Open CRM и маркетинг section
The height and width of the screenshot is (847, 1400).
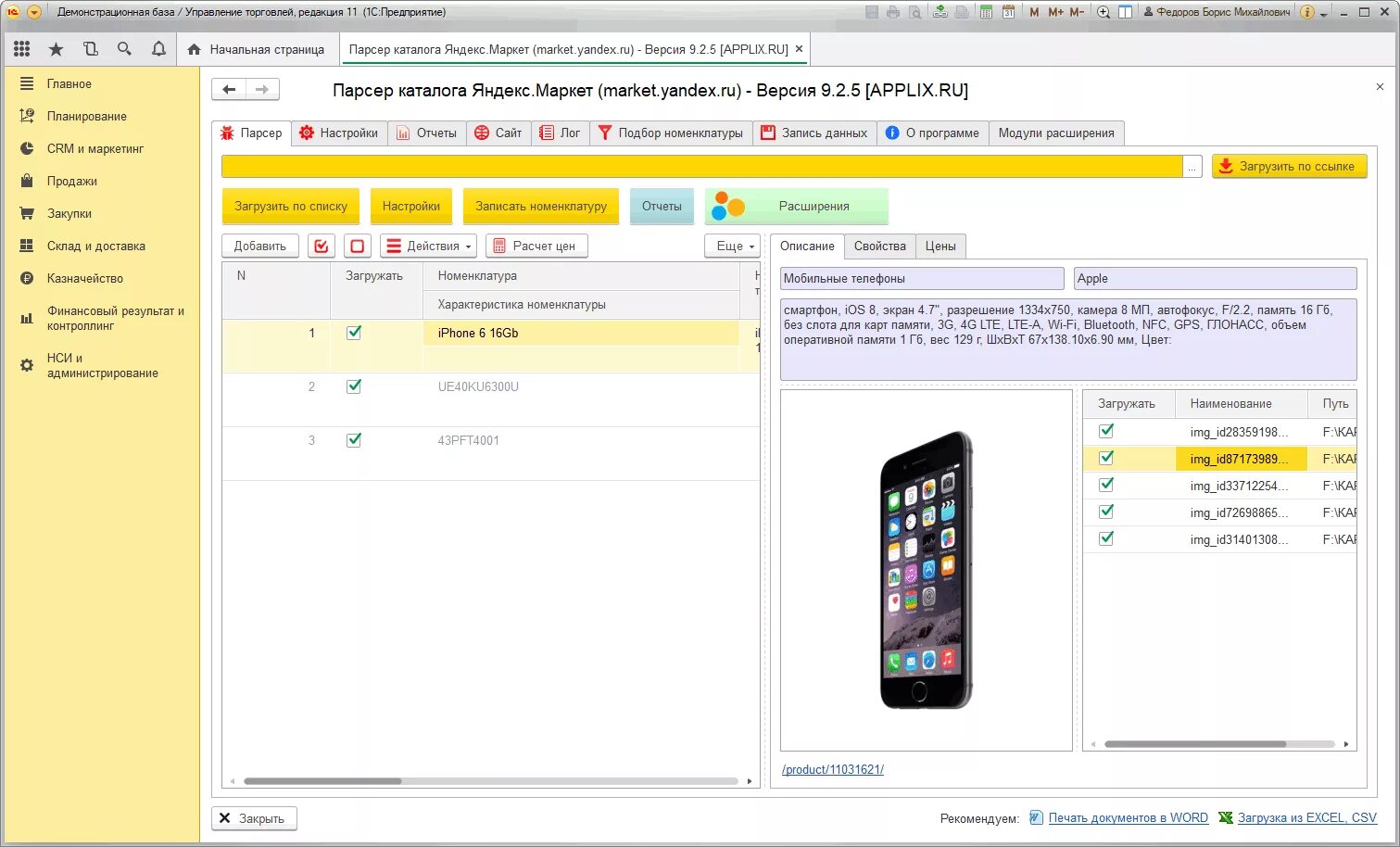point(95,148)
